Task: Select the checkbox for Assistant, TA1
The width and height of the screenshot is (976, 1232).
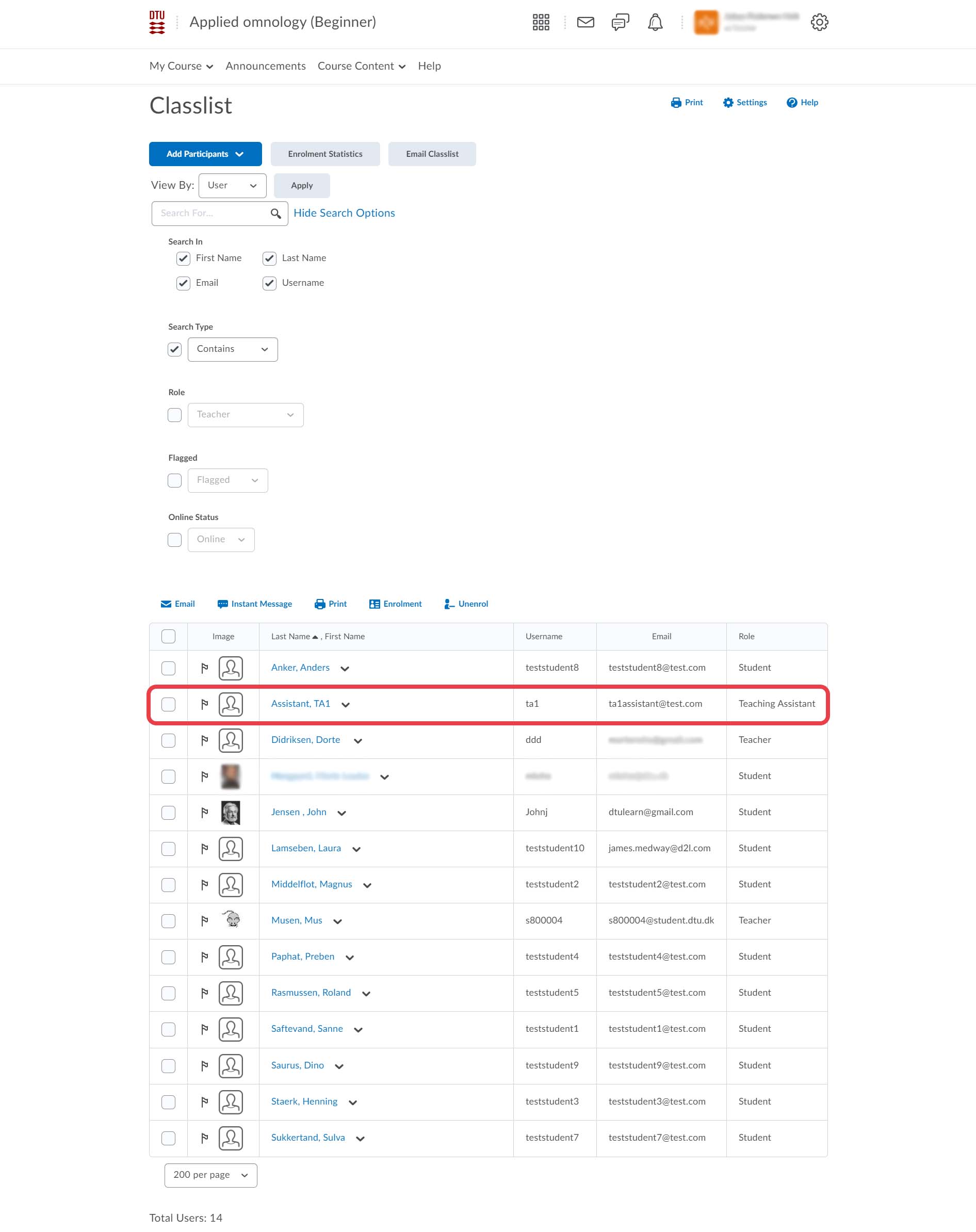Action: (x=168, y=704)
